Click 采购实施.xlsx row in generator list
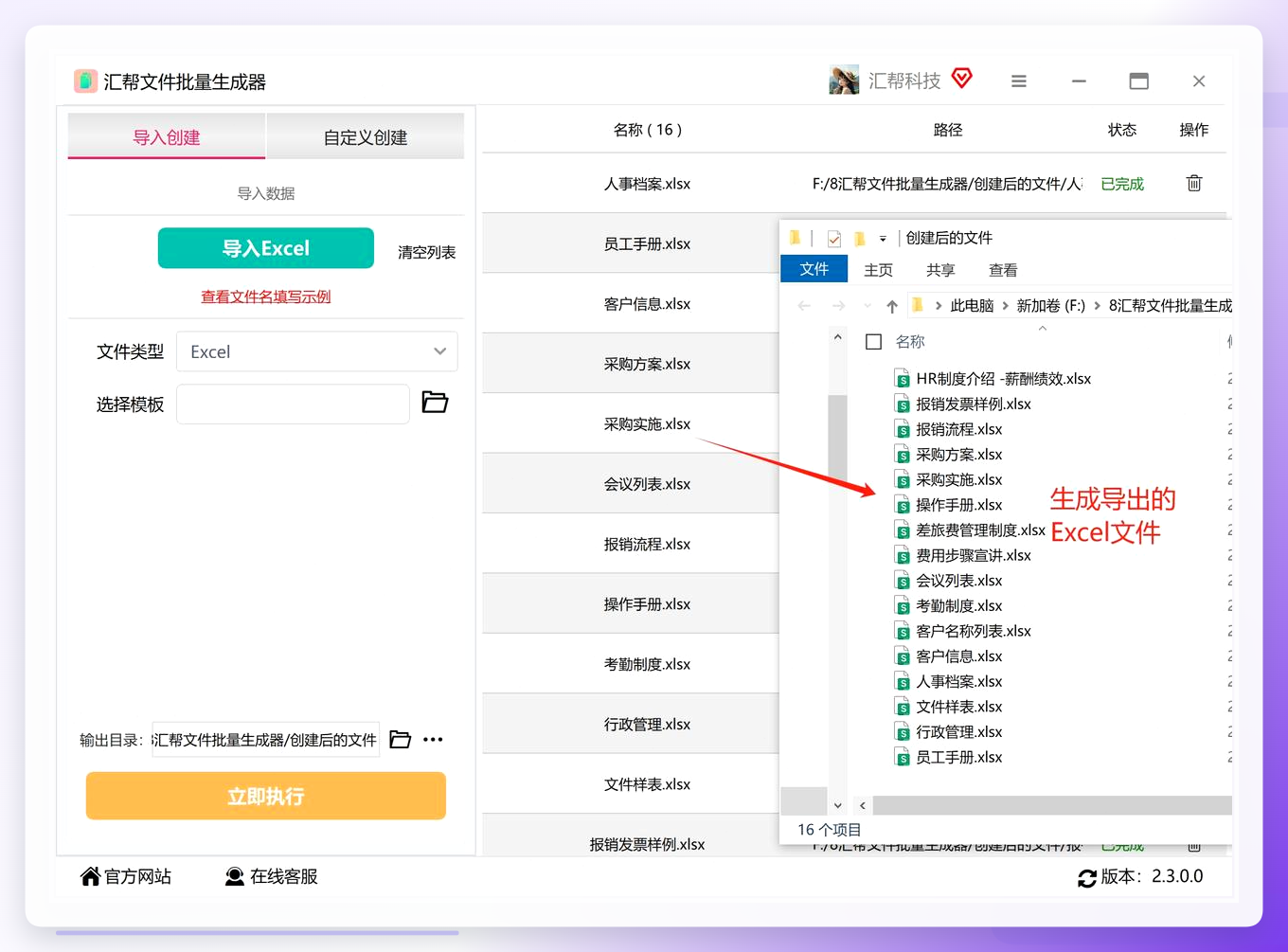This screenshot has width=1288, height=952. (631, 423)
